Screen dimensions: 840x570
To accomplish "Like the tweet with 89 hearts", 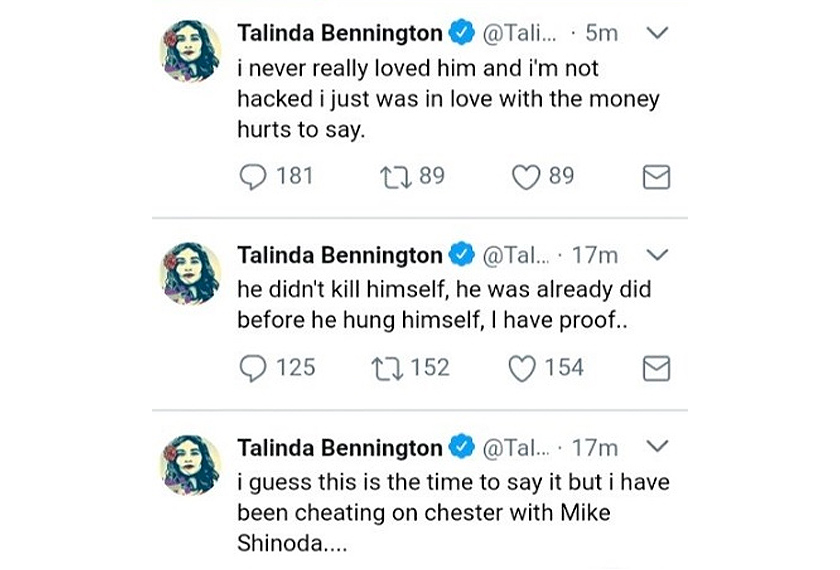I will 526,177.
